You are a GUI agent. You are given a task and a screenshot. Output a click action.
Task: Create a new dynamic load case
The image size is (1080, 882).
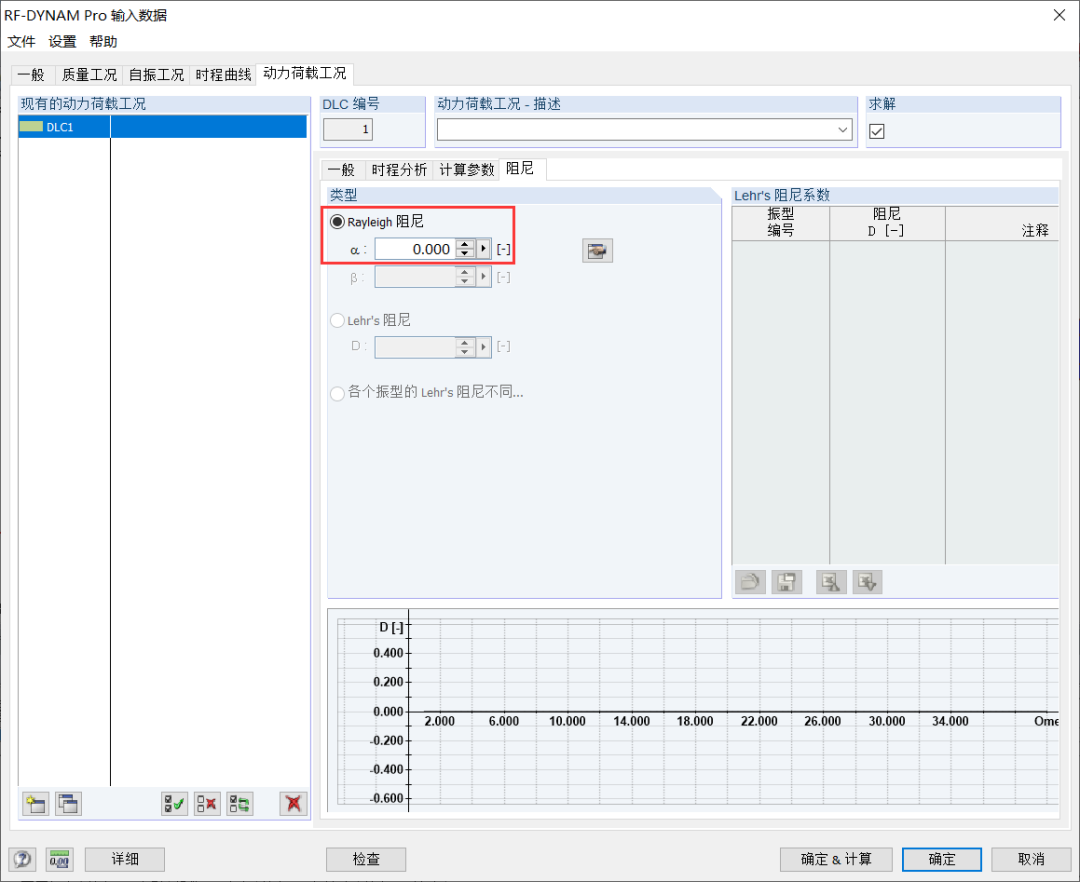pos(35,804)
